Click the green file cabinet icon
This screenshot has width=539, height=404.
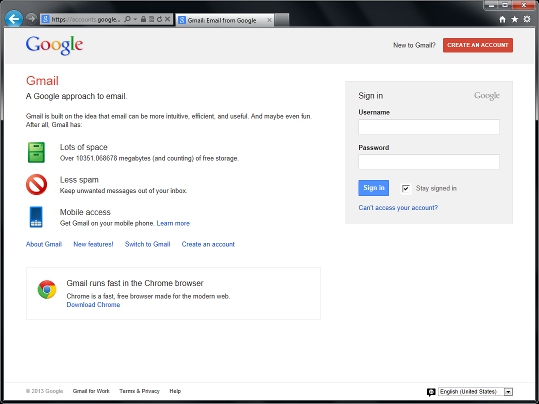coord(36,152)
